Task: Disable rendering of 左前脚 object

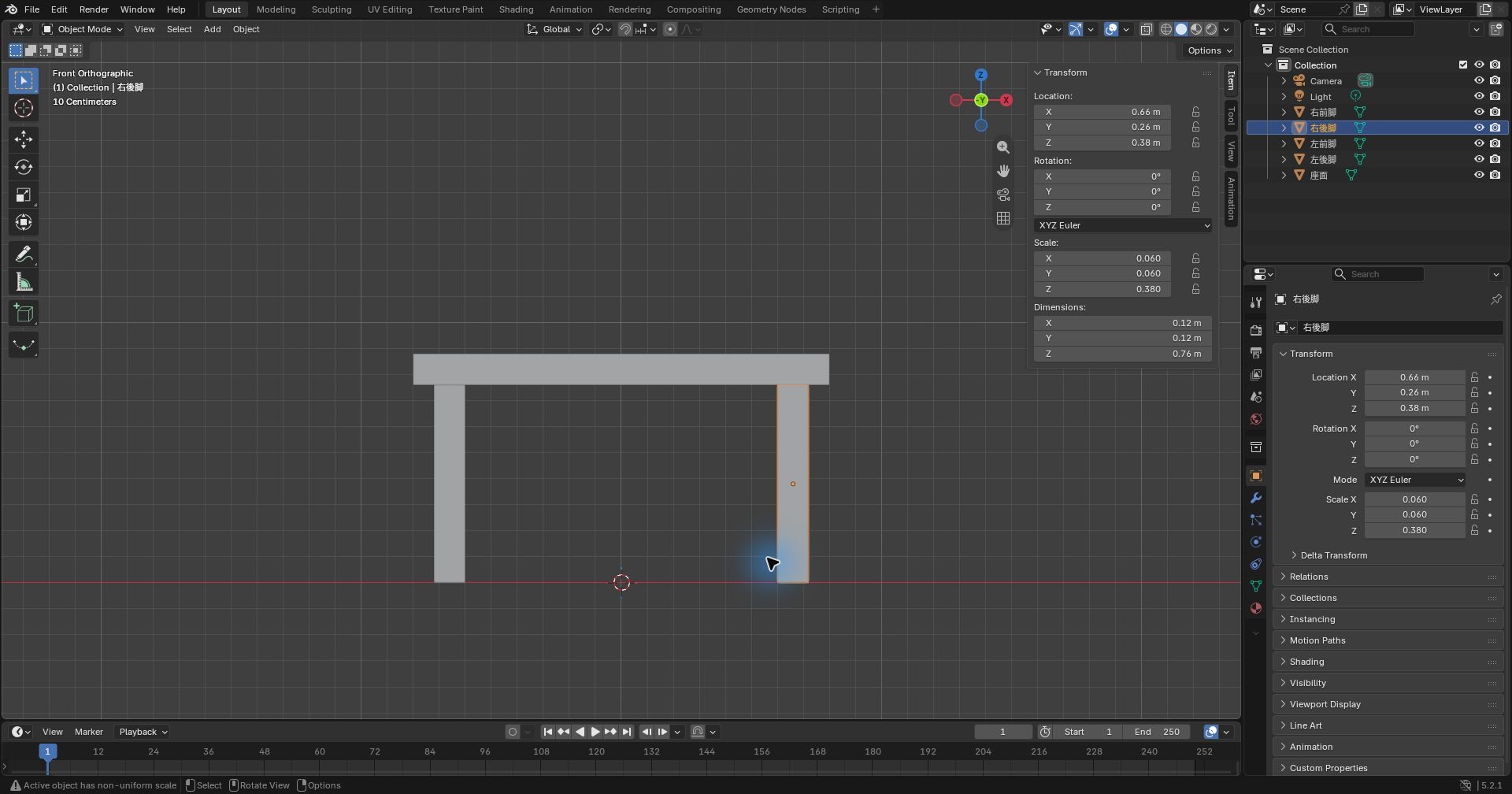Action: pyautogui.click(x=1495, y=143)
